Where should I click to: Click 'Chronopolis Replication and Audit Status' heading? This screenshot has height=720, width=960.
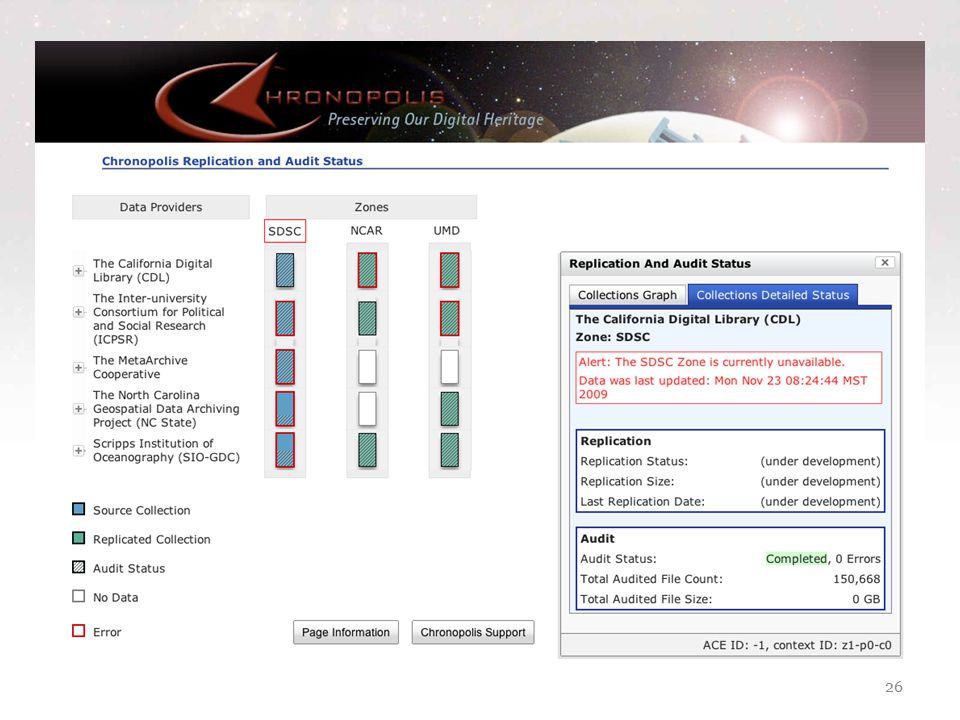pos(232,161)
